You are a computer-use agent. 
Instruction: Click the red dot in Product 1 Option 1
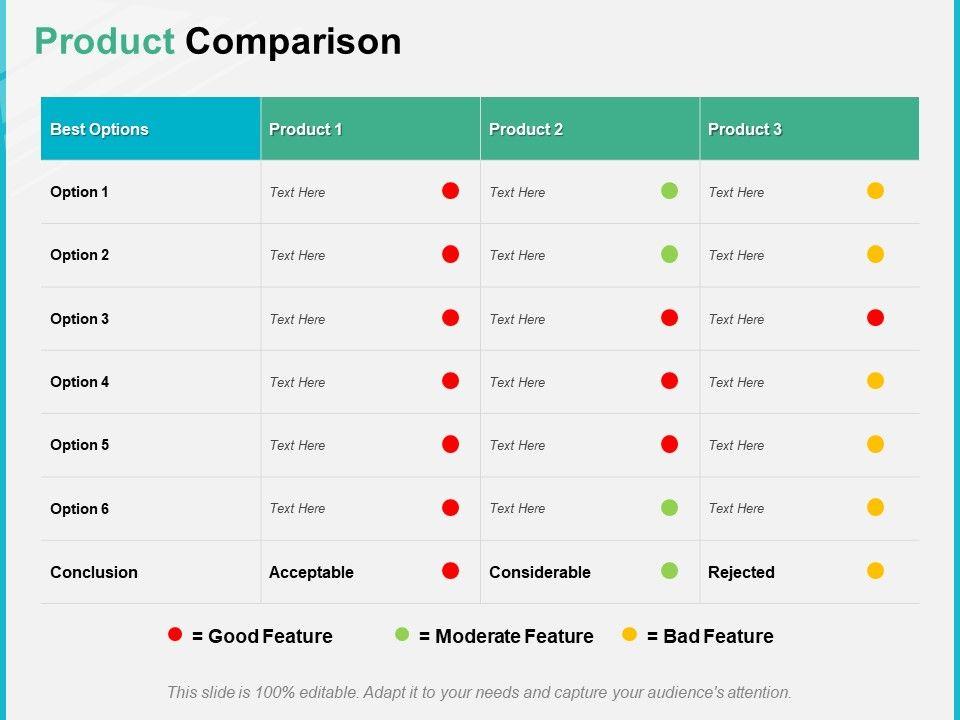[x=451, y=191]
